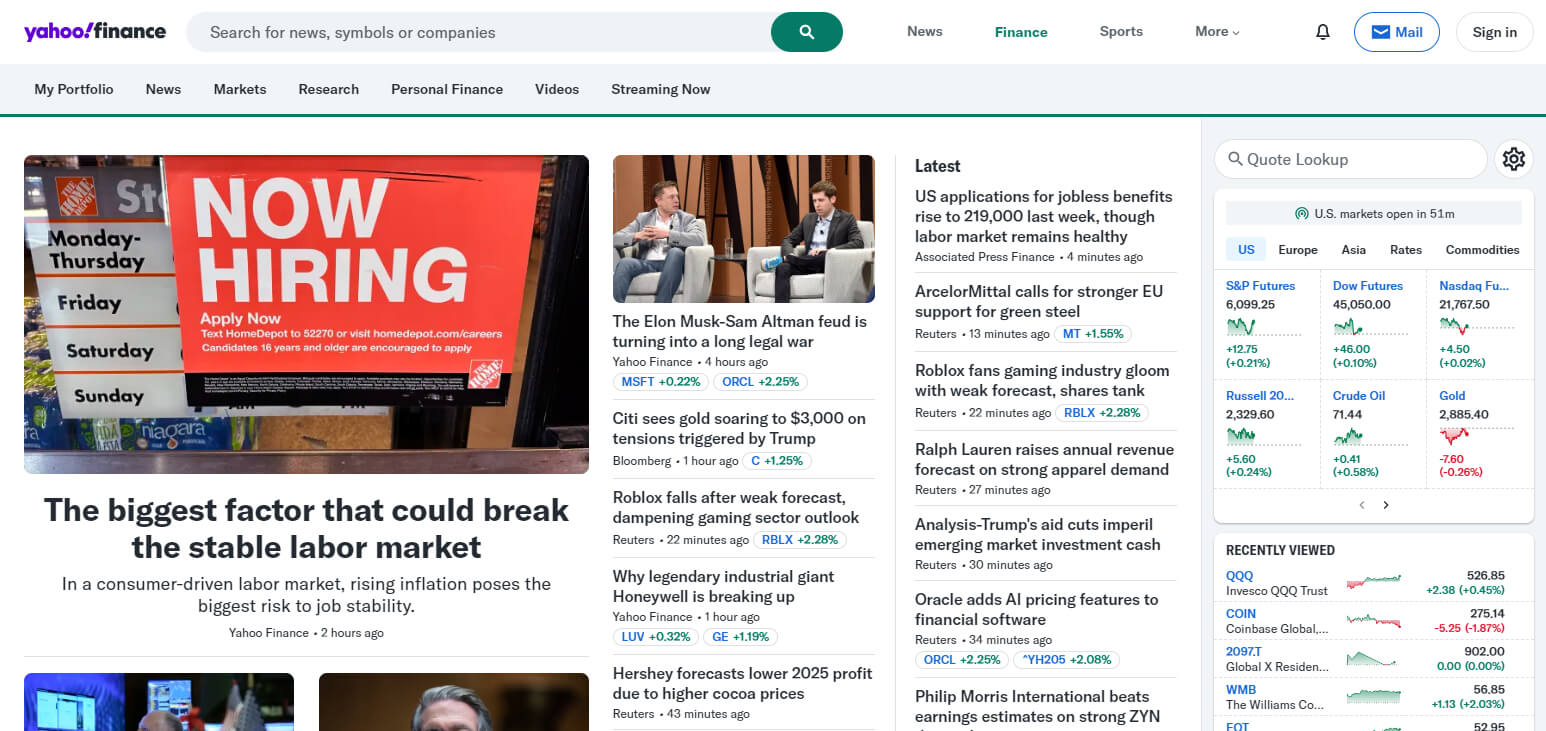Click MT +1.55% ticker chip
1546x731 pixels.
[1093, 334]
